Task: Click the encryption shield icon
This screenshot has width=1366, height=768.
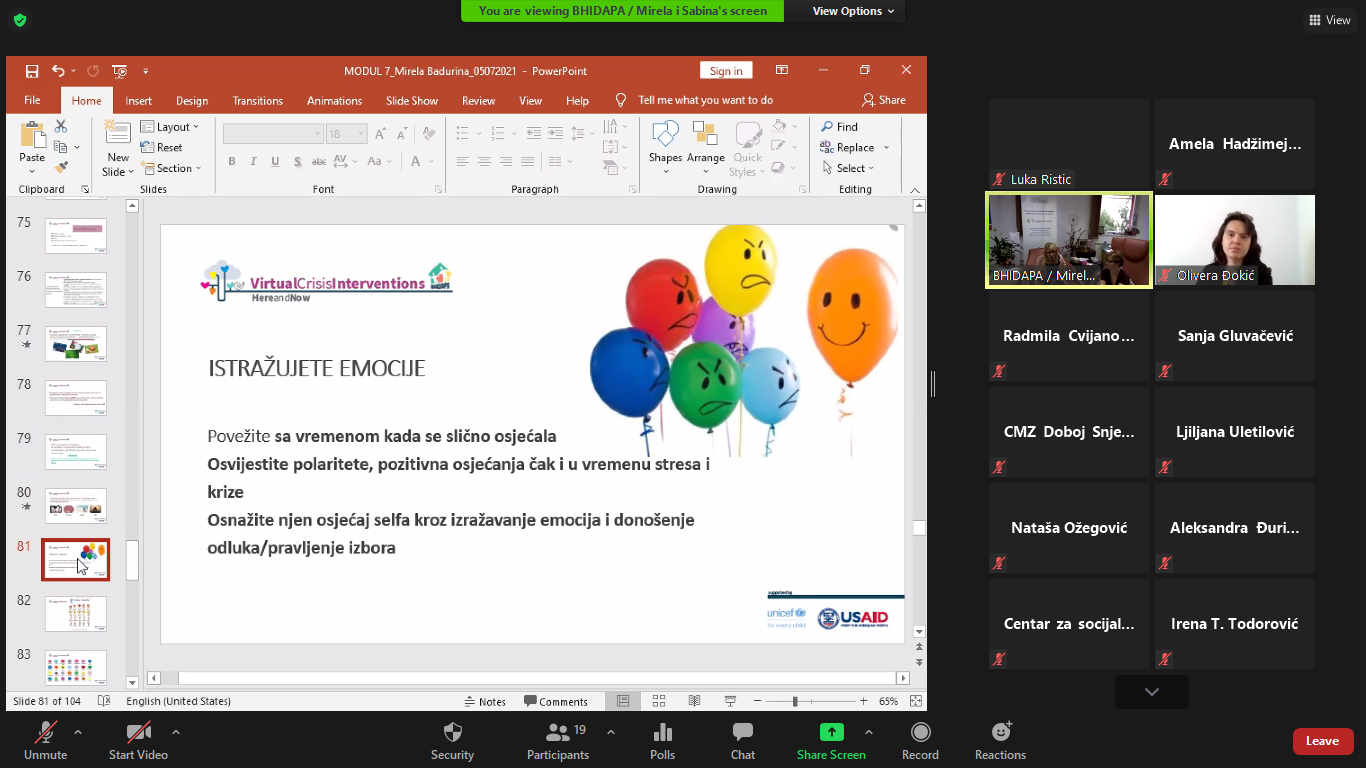Action: pos(19,20)
